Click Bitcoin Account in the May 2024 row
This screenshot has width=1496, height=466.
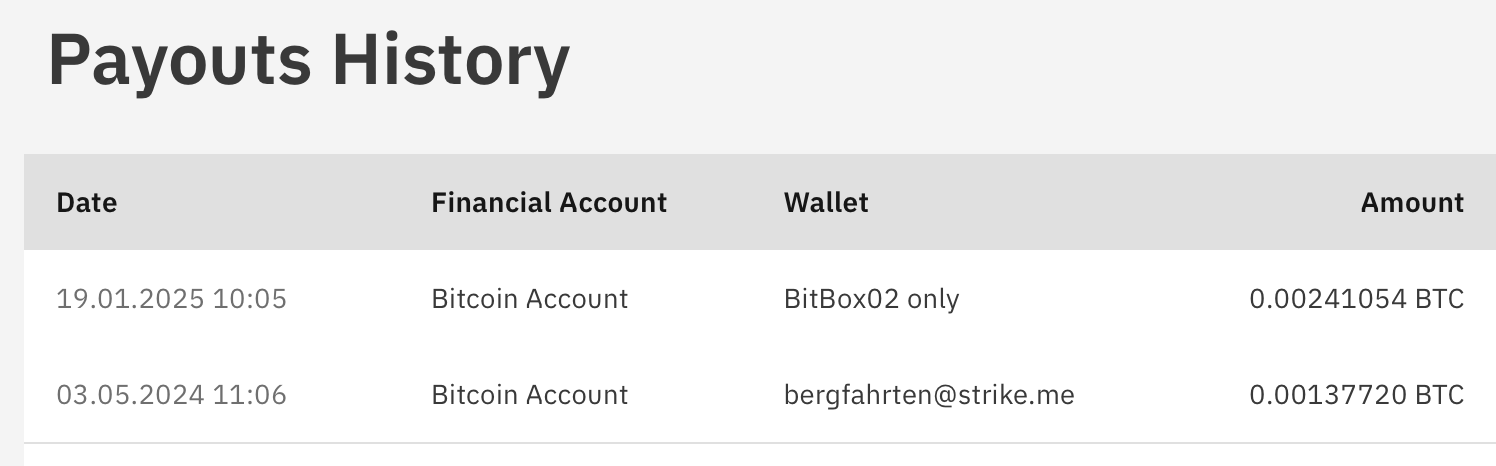[530, 395]
